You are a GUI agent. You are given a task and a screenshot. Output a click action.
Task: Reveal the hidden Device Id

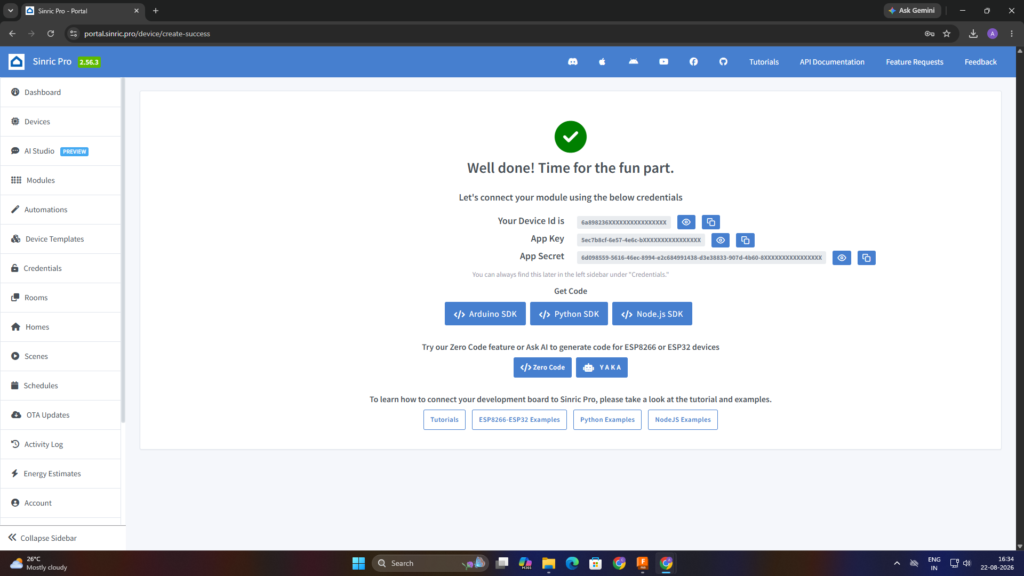pyautogui.click(x=686, y=222)
